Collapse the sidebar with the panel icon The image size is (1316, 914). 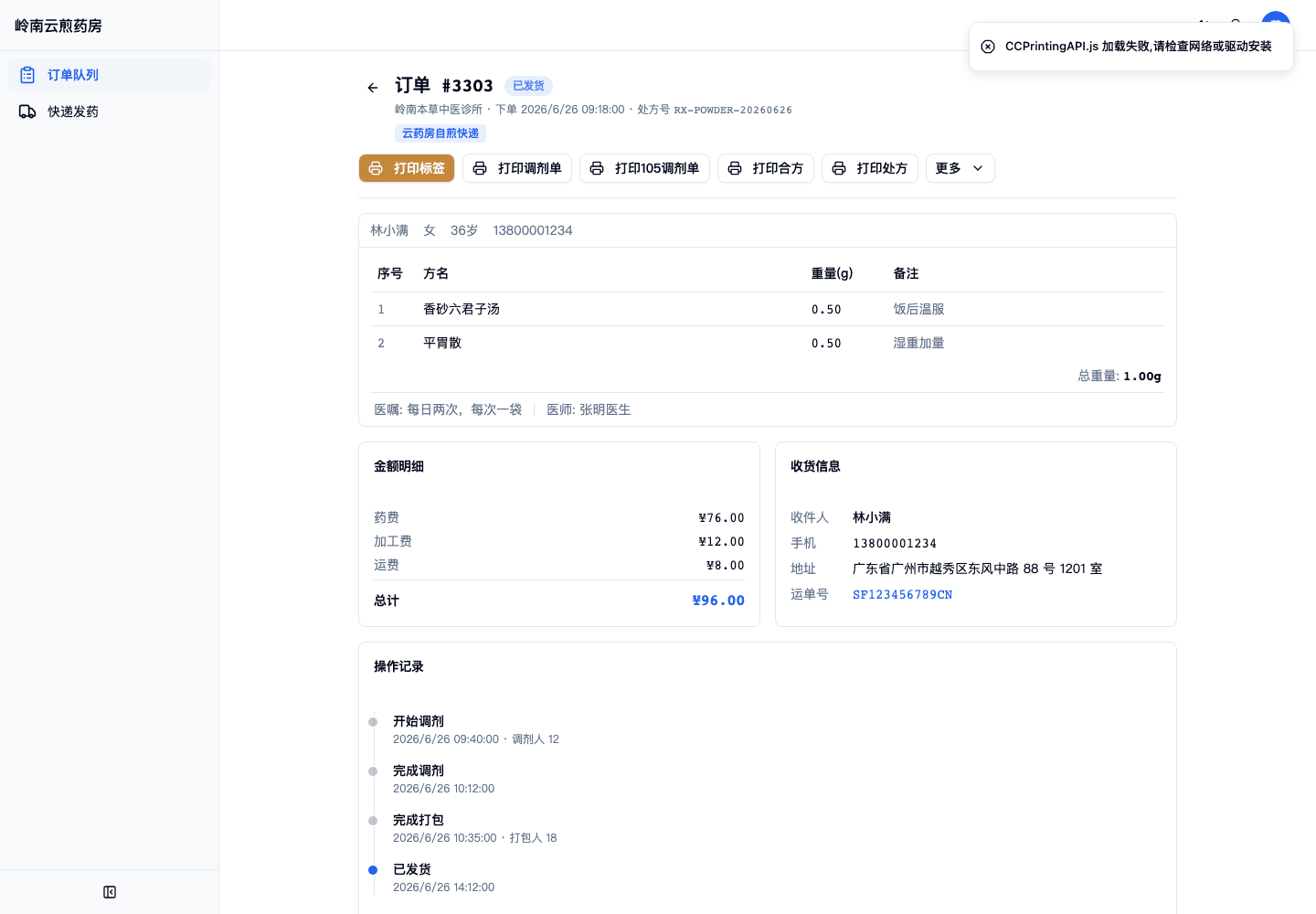point(110,892)
